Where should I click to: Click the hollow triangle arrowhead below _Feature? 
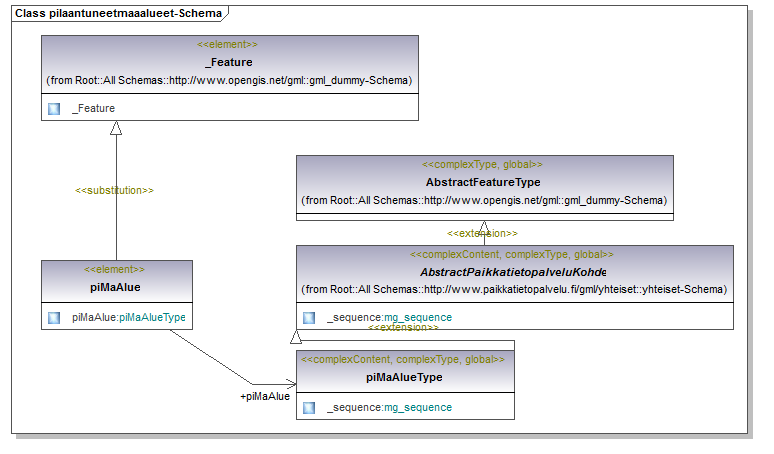pos(116,128)
